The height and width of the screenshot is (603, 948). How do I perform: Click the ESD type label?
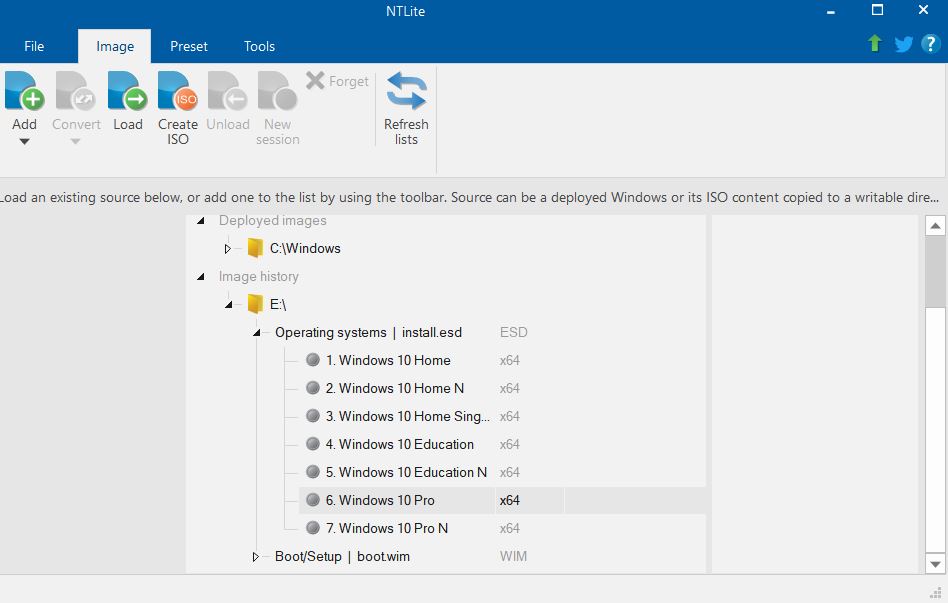513,333
